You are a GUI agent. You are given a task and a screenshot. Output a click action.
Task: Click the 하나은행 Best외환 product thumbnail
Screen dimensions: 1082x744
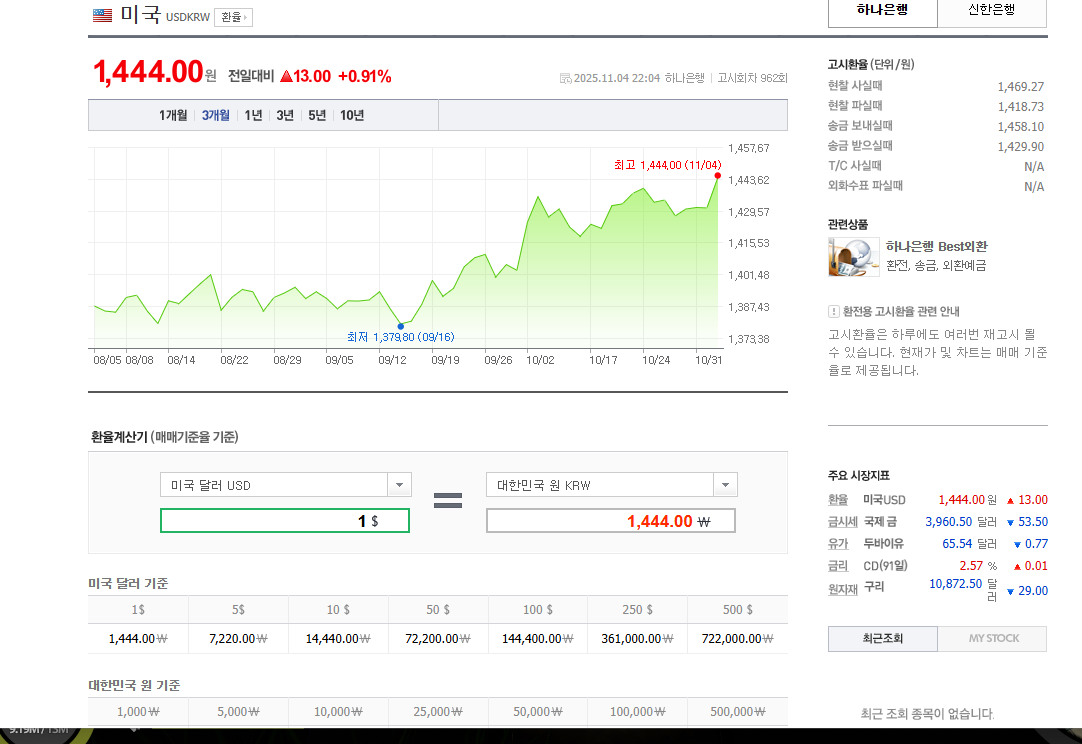click(853, 257)
